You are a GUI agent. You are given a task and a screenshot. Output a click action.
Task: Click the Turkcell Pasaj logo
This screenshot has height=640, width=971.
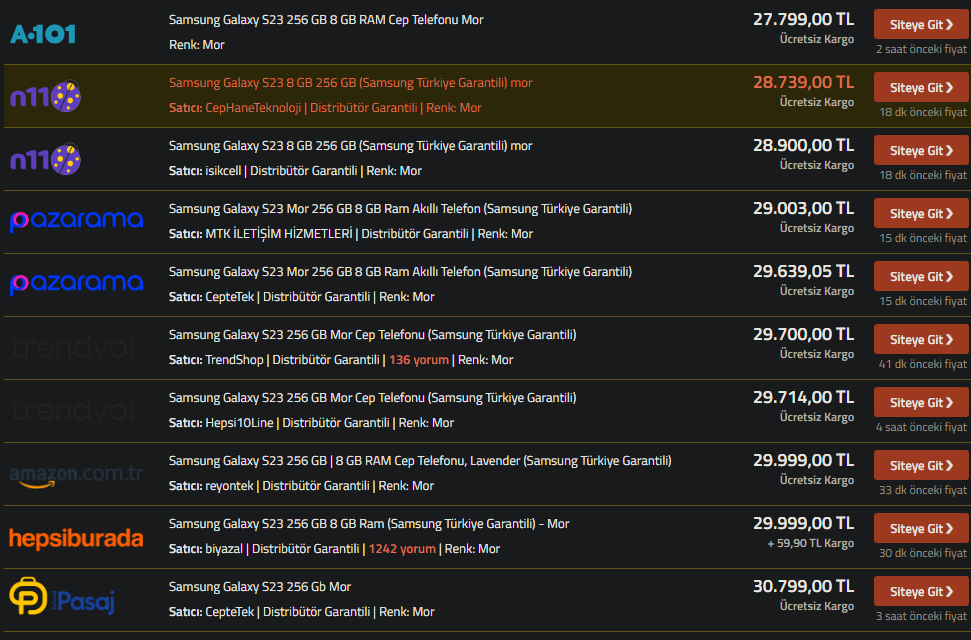[x=62, y=596]
